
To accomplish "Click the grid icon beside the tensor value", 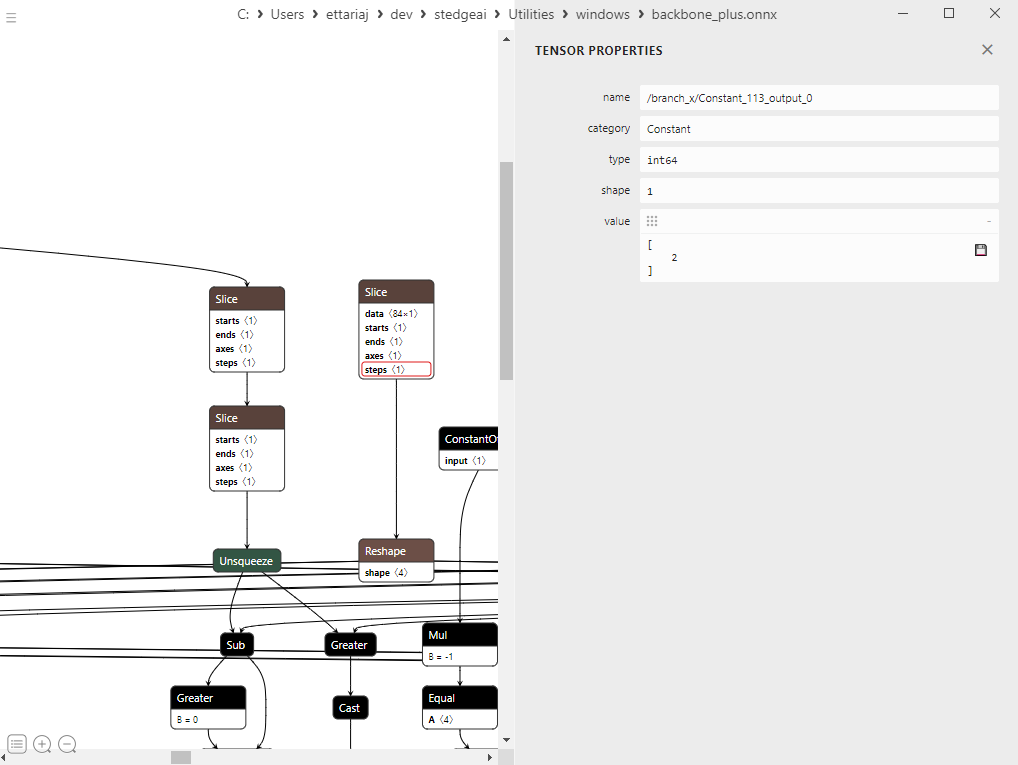I will click(651, 220).
